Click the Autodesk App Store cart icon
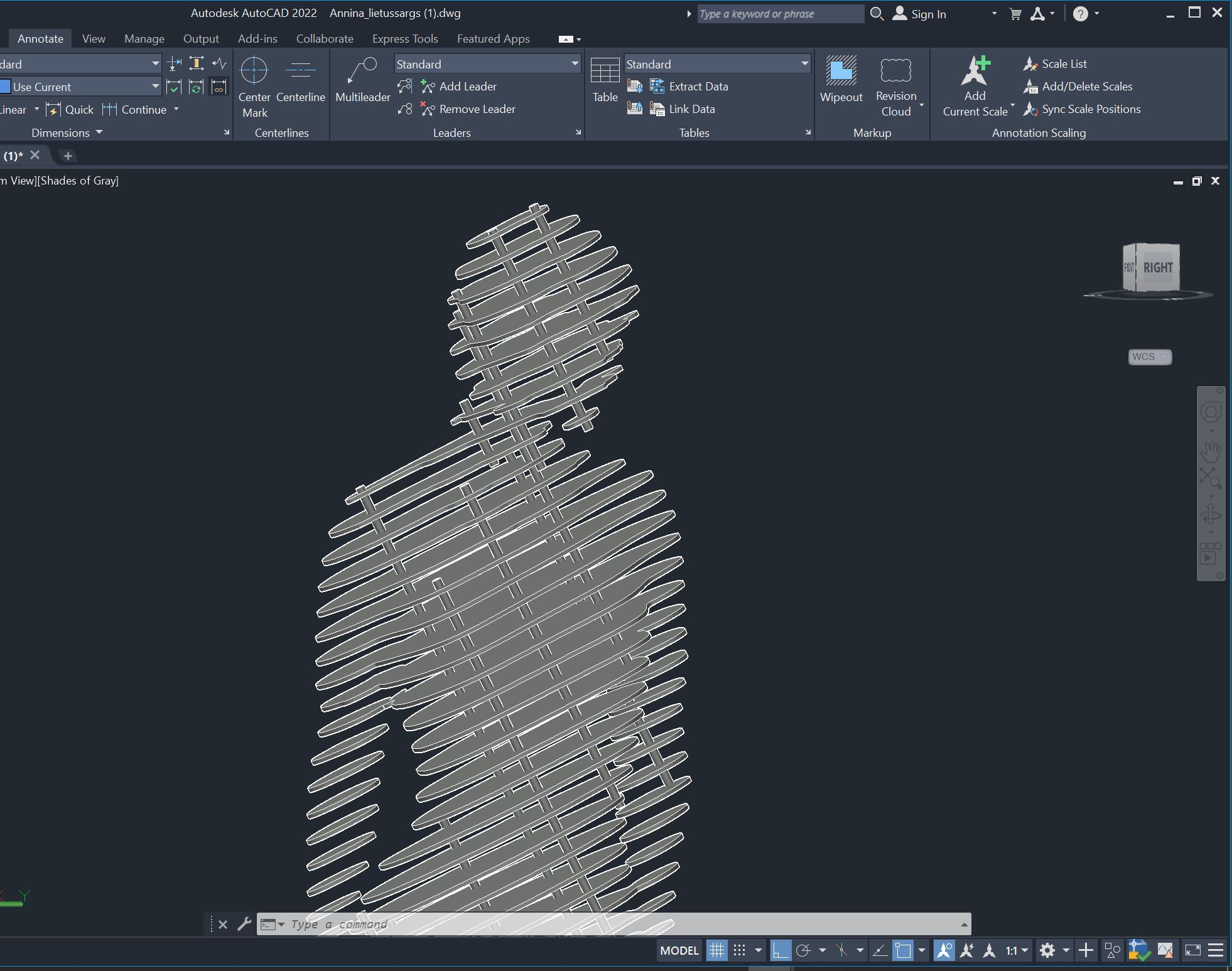 [1015, 14]
